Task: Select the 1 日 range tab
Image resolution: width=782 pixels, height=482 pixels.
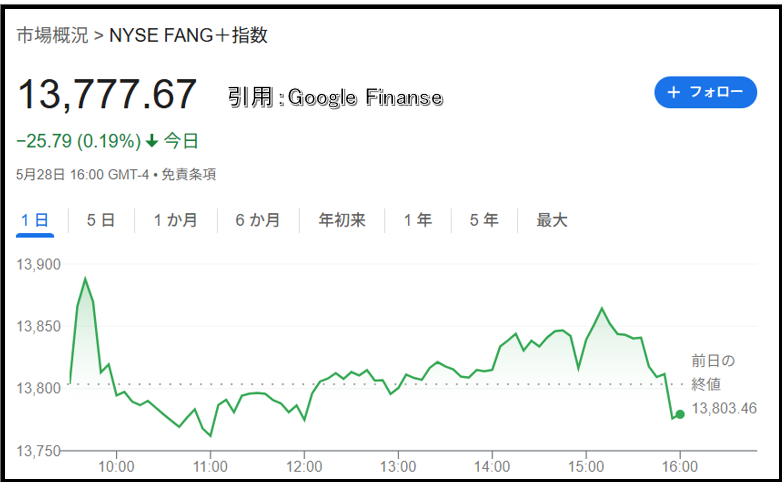Action: (x=35, y=220)
